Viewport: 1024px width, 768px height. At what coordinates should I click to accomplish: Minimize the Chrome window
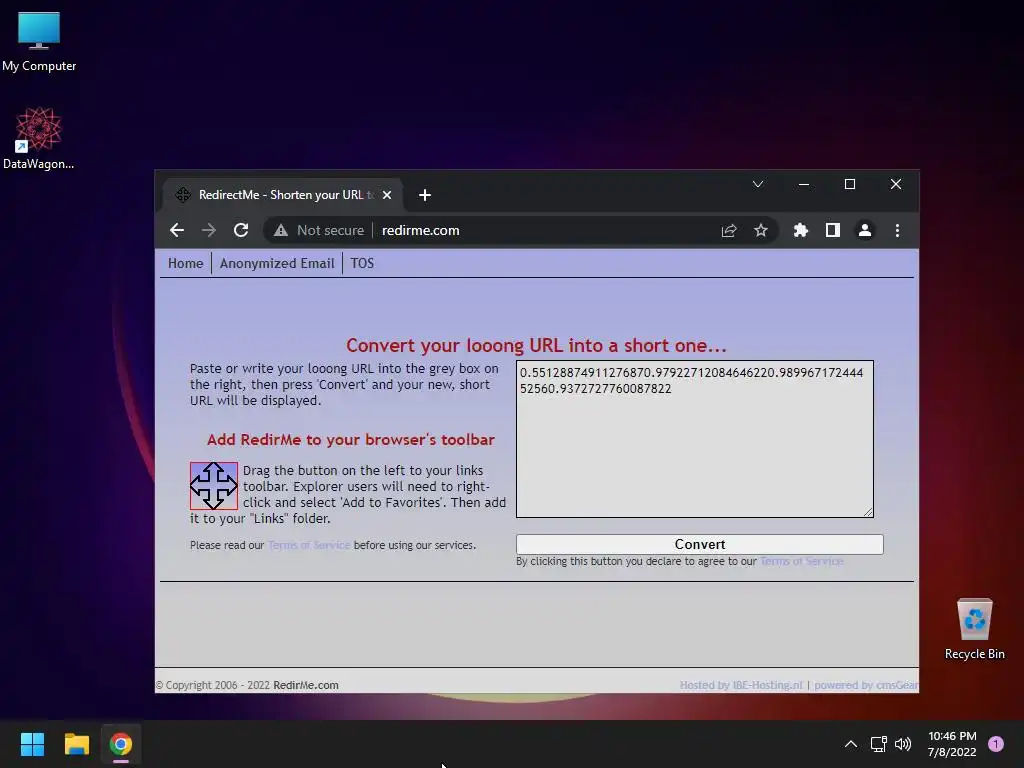[804, 184]
